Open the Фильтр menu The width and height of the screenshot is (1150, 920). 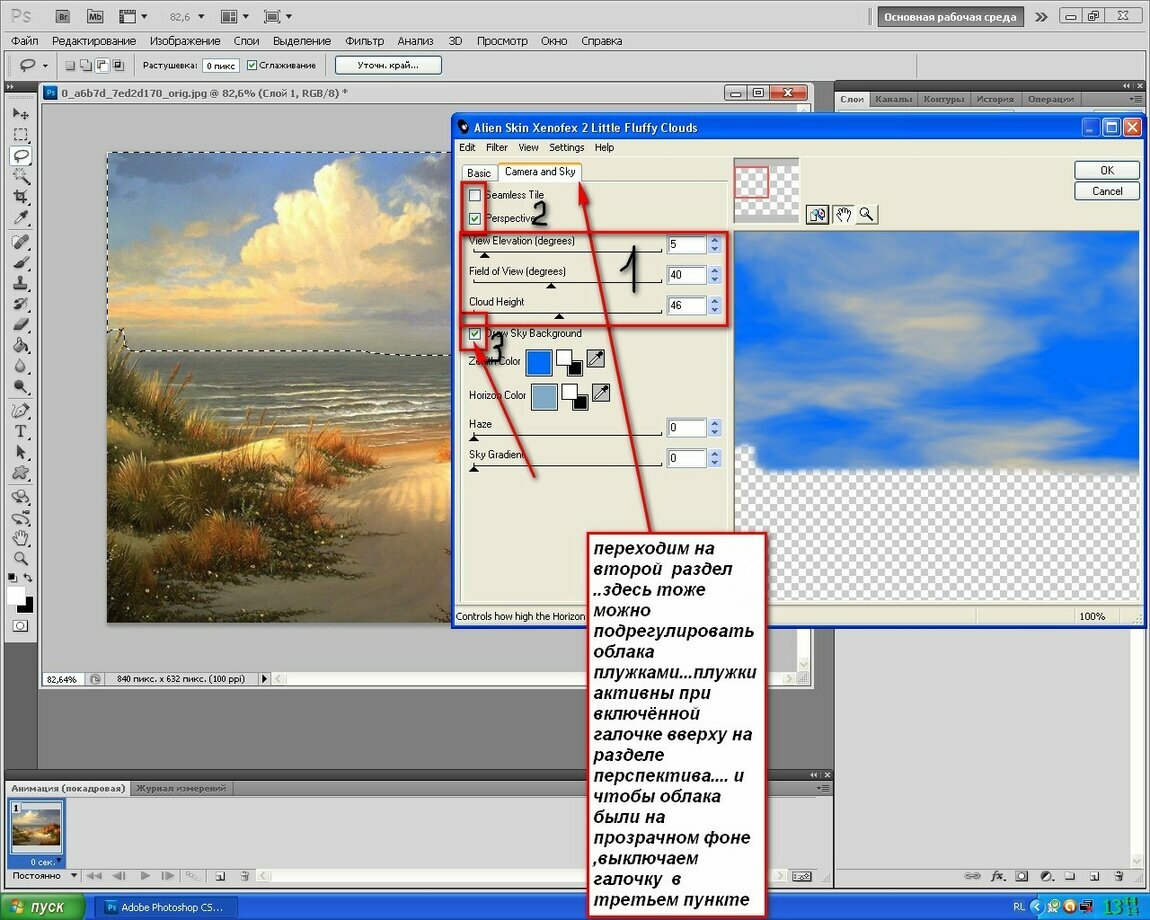[x=365, y=41]
